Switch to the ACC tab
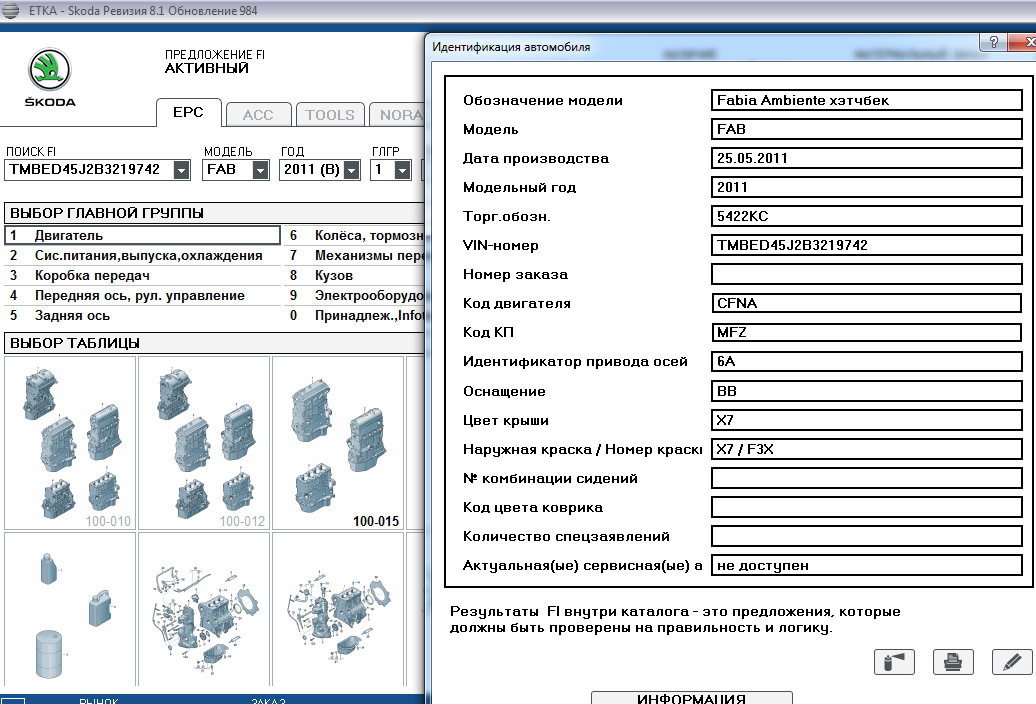Image resolution: width=1036 pixels, height=704 pixels. 258,115
